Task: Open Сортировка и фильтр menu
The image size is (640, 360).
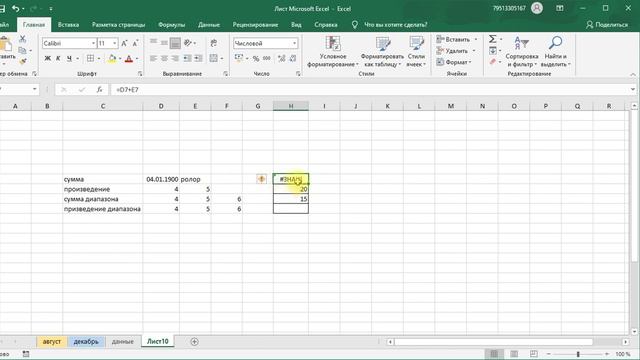Action: click(x=522, y=52)
